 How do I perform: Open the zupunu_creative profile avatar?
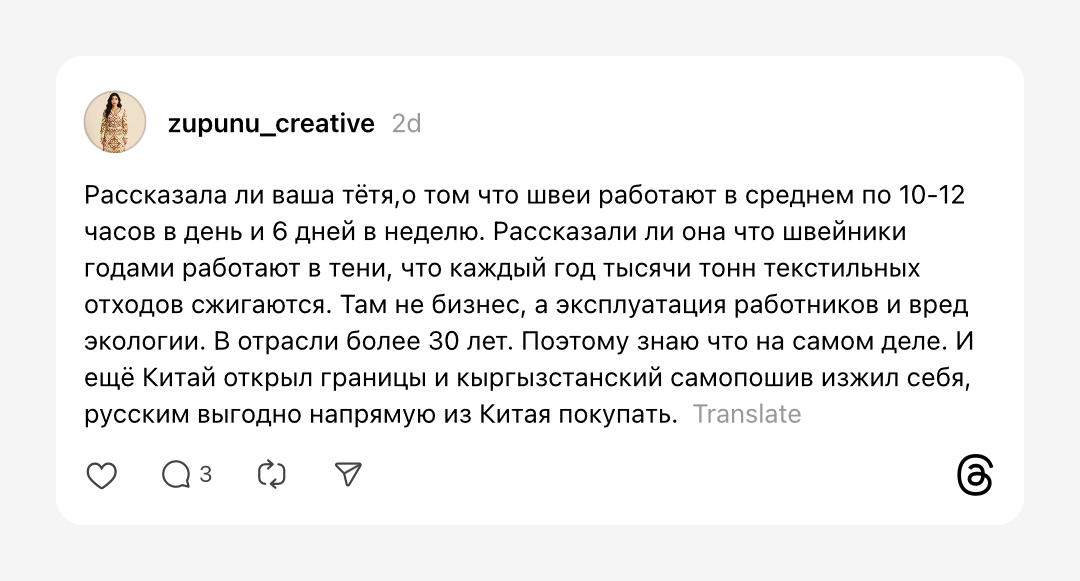[115, 122]
